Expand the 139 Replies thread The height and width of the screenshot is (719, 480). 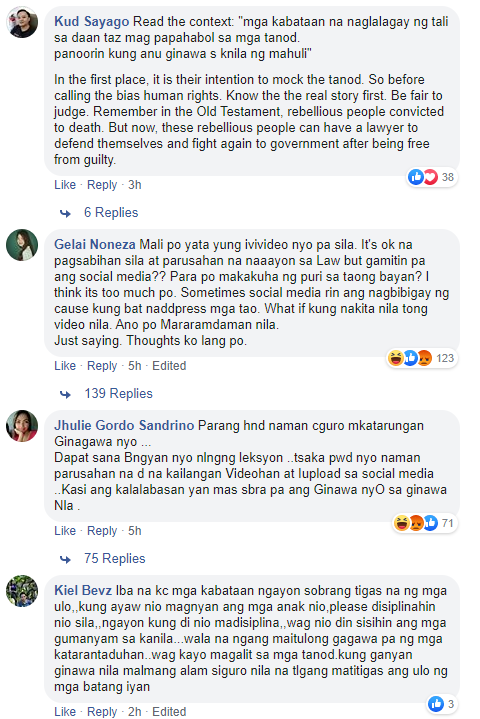118,394
